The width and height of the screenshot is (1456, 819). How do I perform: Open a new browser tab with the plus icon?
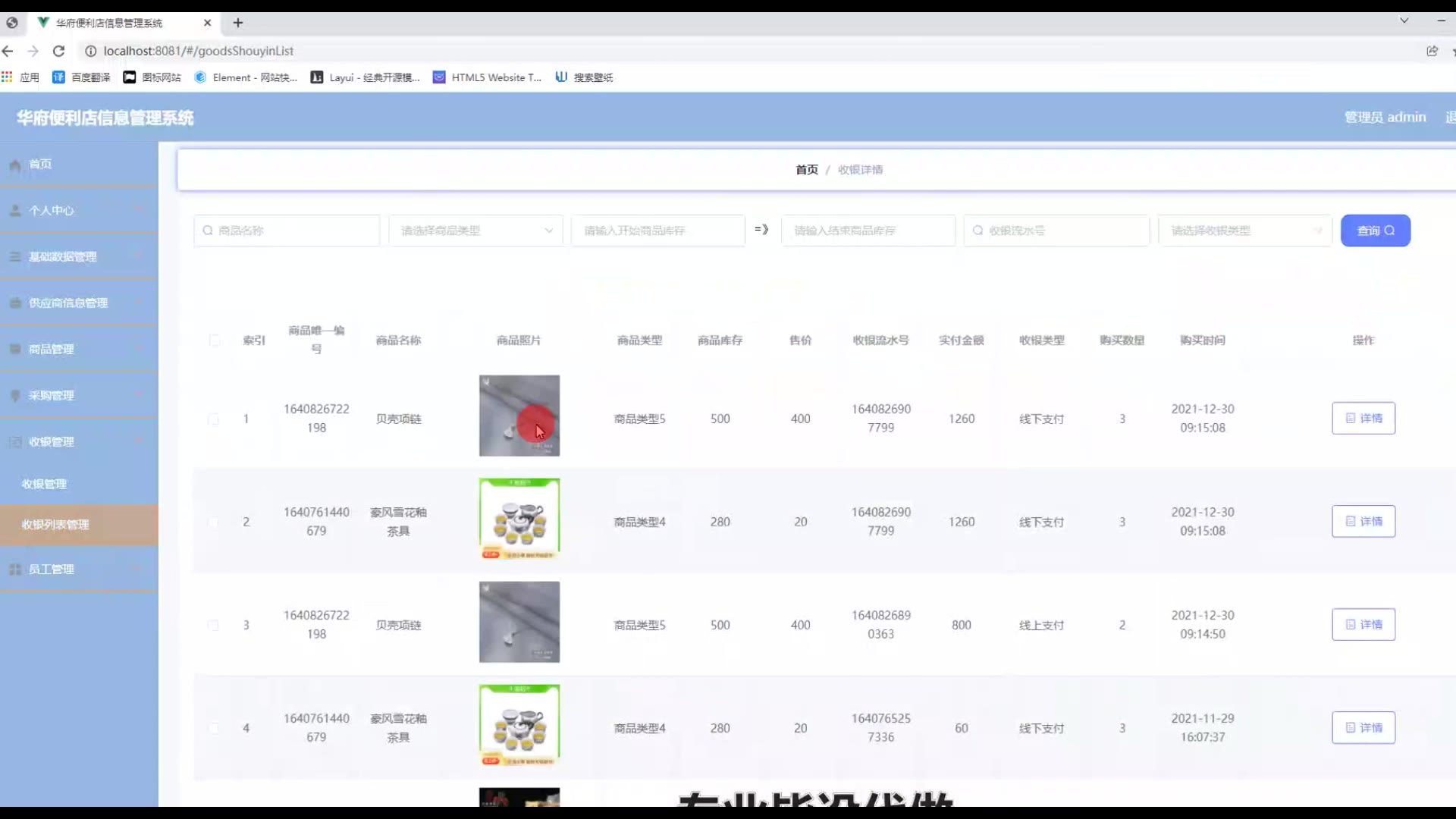[x=238, y=23]
